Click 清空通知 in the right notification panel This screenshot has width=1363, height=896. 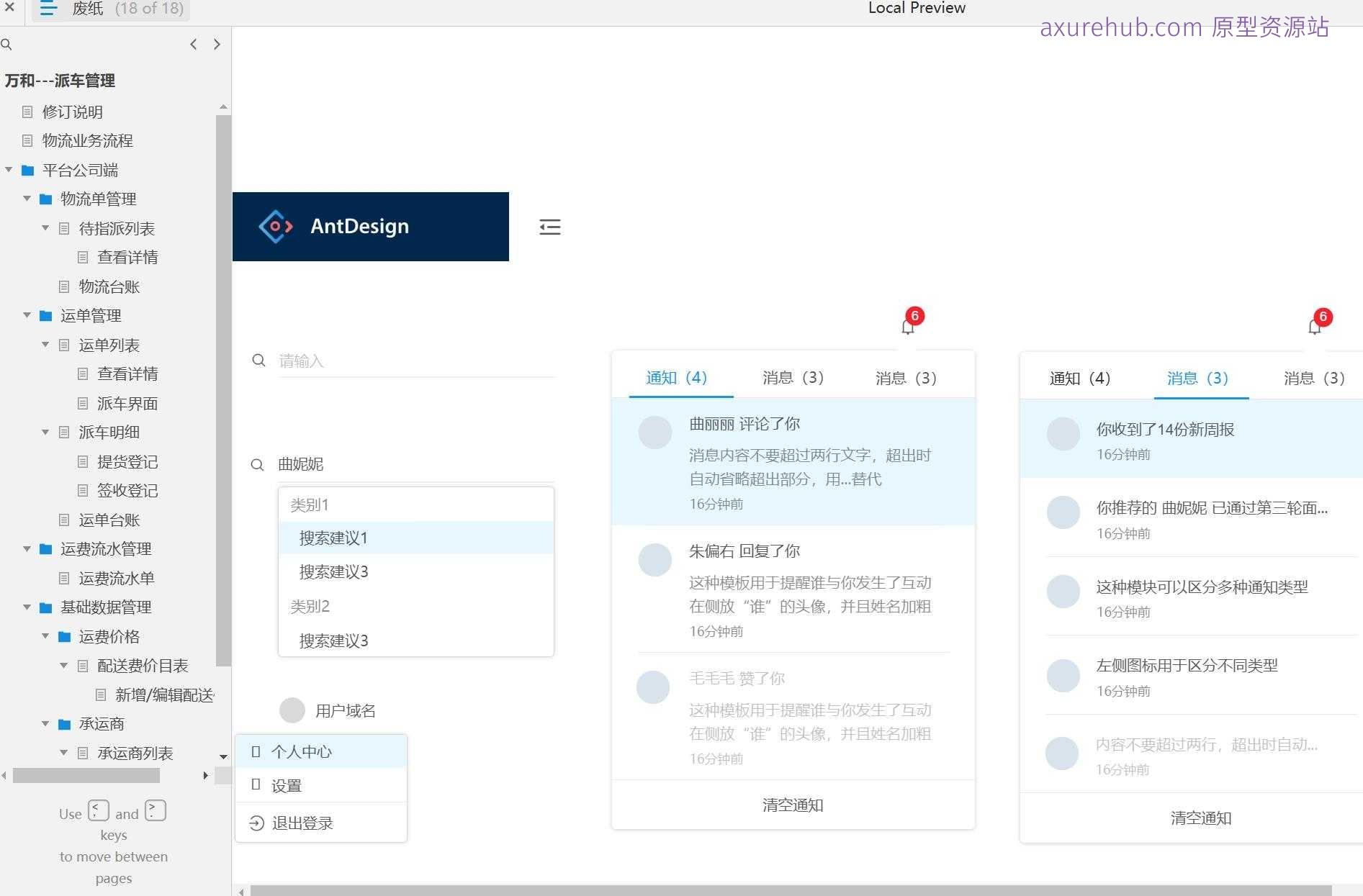(1200, 818)
